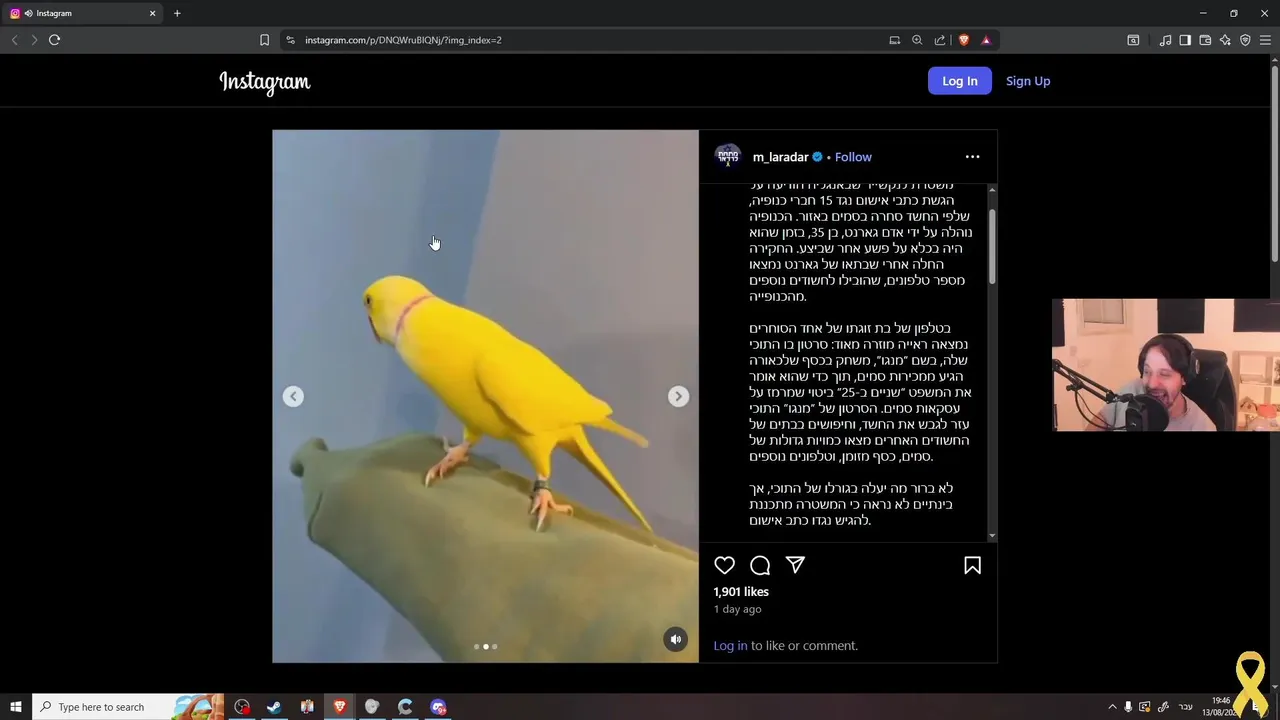
Task: Click the Windows Start button
Action: click(16, 707)
